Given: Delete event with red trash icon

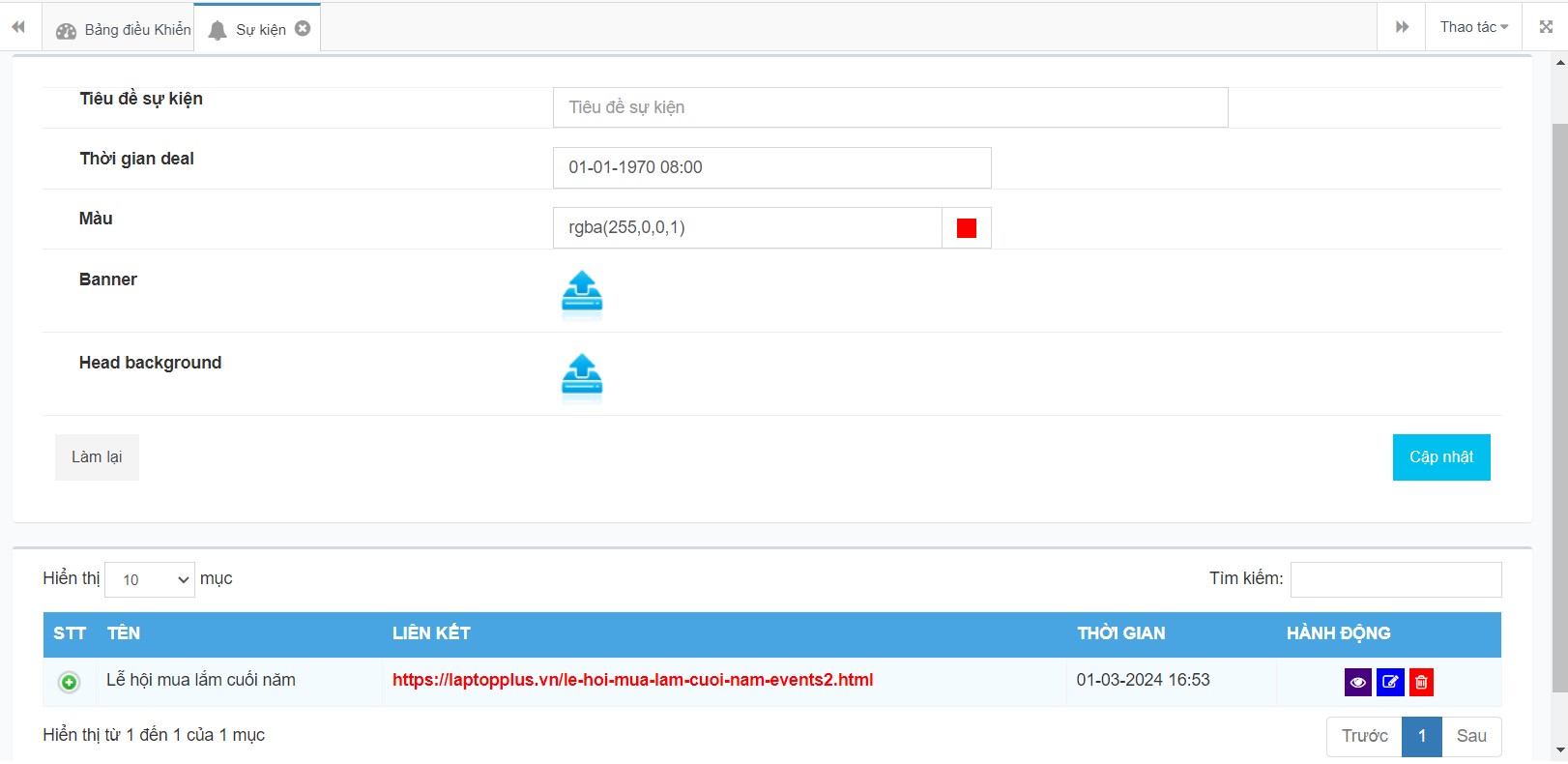Looking at the screenshot, I should click(x=1421, y=682).
